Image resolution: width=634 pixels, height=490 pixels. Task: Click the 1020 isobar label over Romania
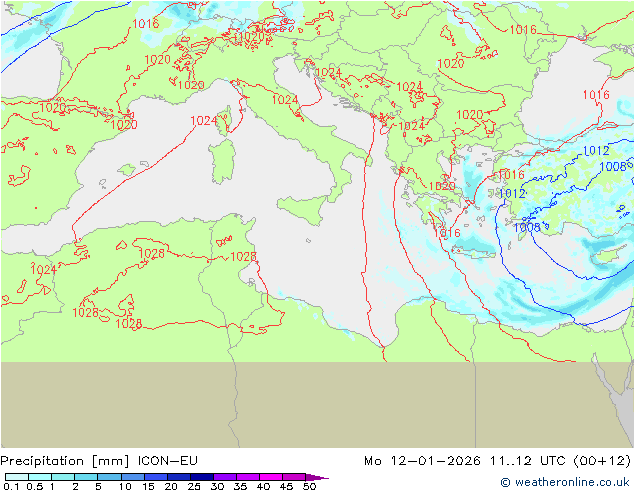[x=451, y=63]
